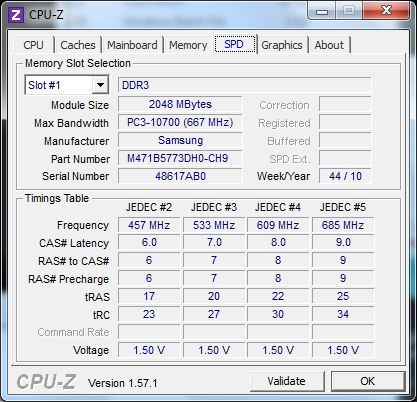Screen dimensions: 417x402
Task: Minimize the CPU-Z window
Action: click(x=322, y=11)
